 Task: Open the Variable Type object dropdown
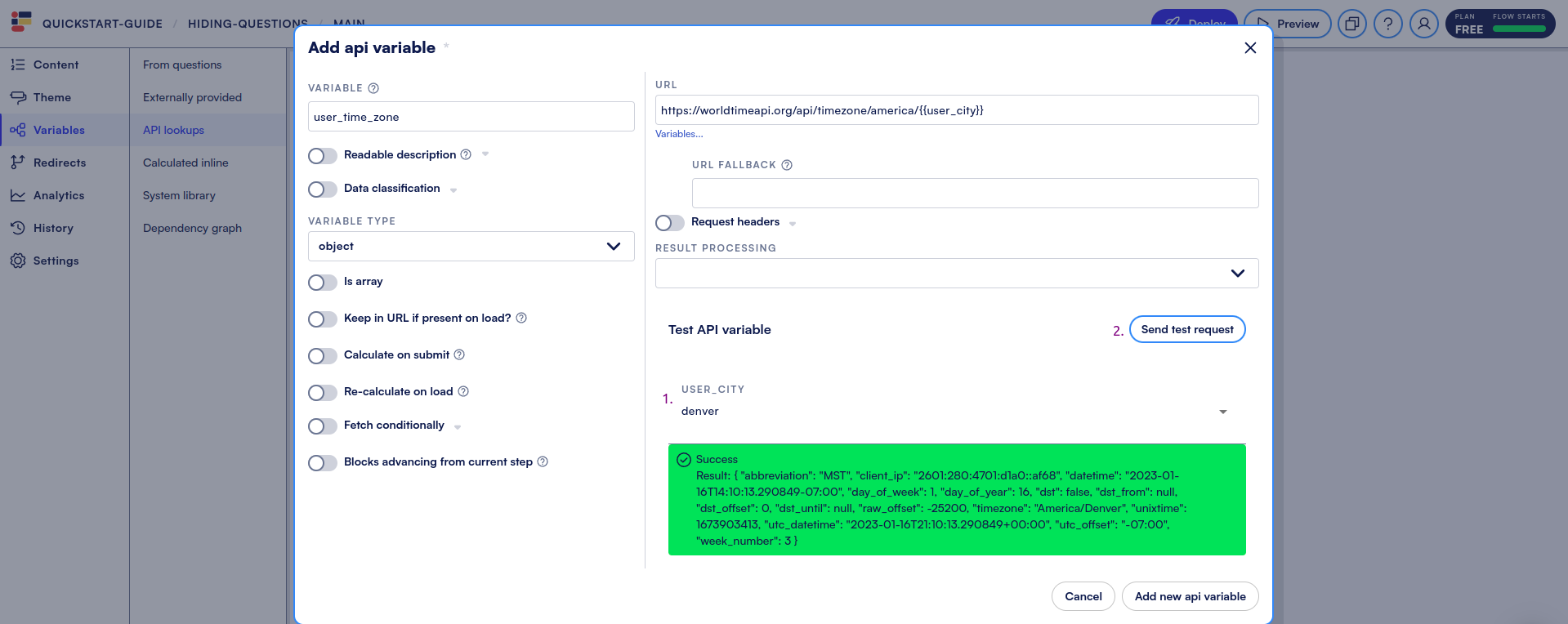click(471, 247)
